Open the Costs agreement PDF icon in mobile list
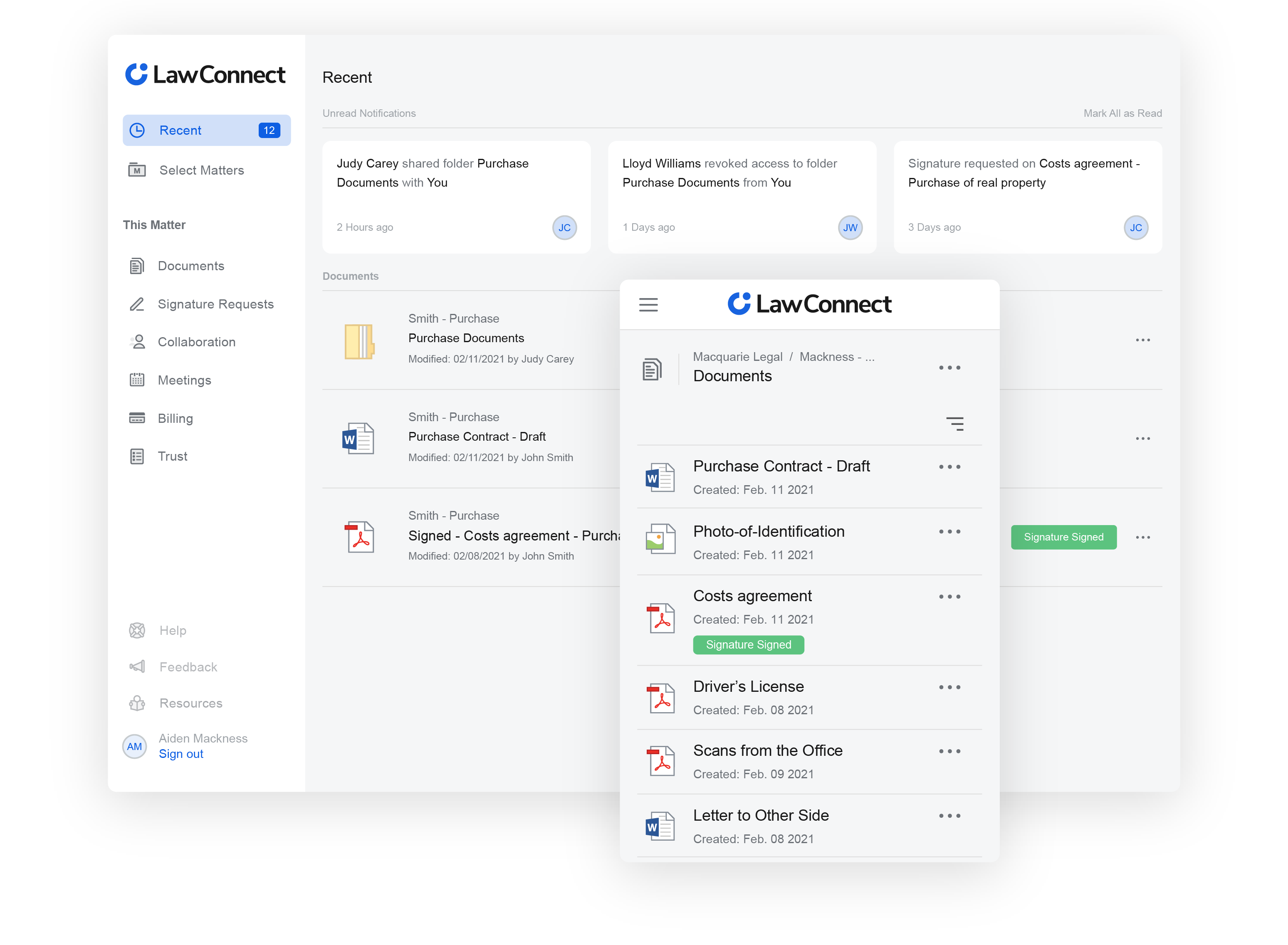Viewport: 1288px width, 945px height. pyautogui.click(x=661, y=618)
